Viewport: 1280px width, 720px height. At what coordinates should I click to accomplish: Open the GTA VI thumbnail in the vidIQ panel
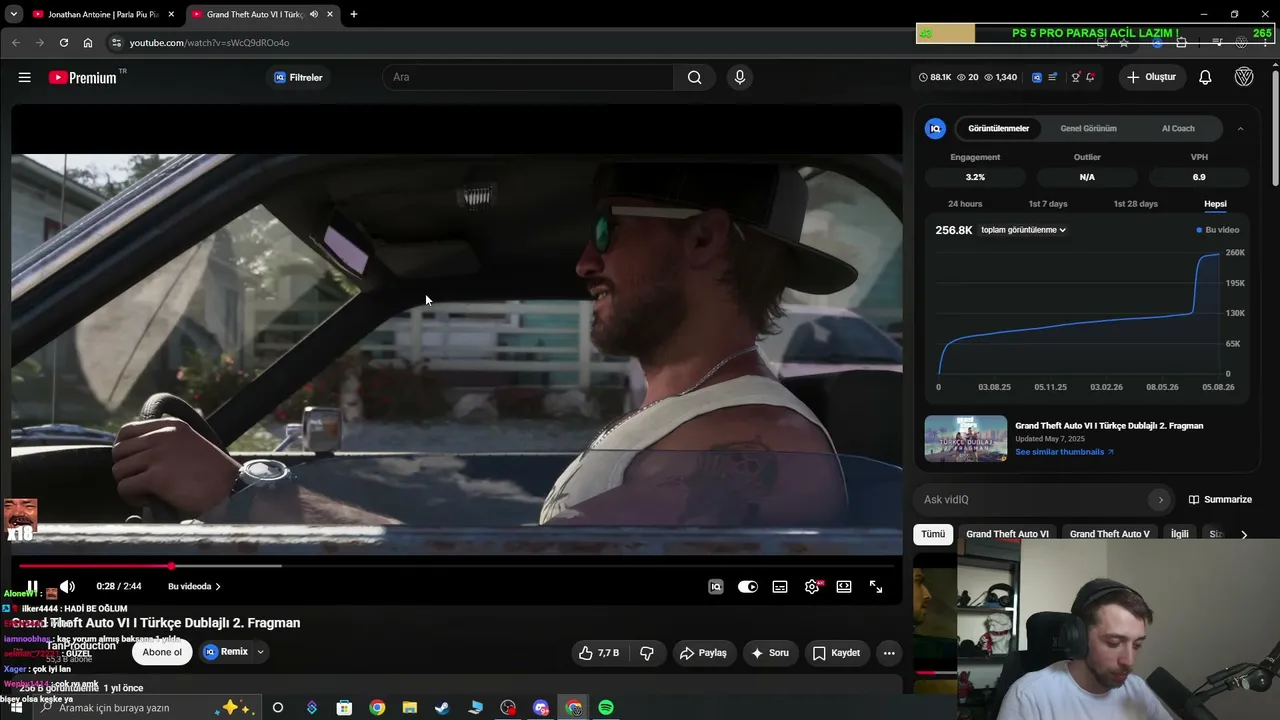[x=965, y=438]
